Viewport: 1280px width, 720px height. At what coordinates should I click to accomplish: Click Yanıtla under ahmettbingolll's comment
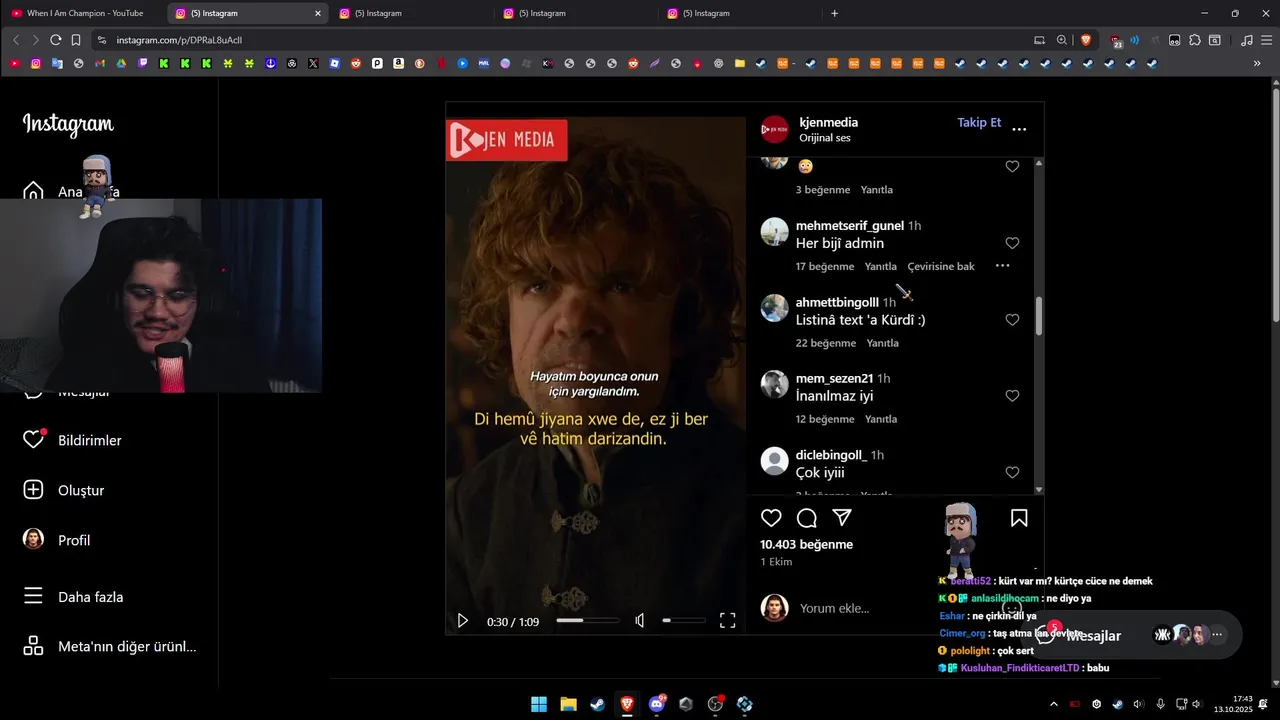[883, 343]
